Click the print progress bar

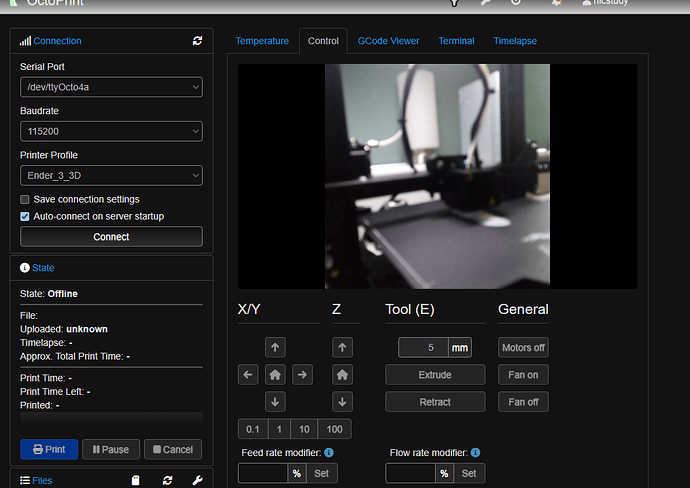pos(111,419)
